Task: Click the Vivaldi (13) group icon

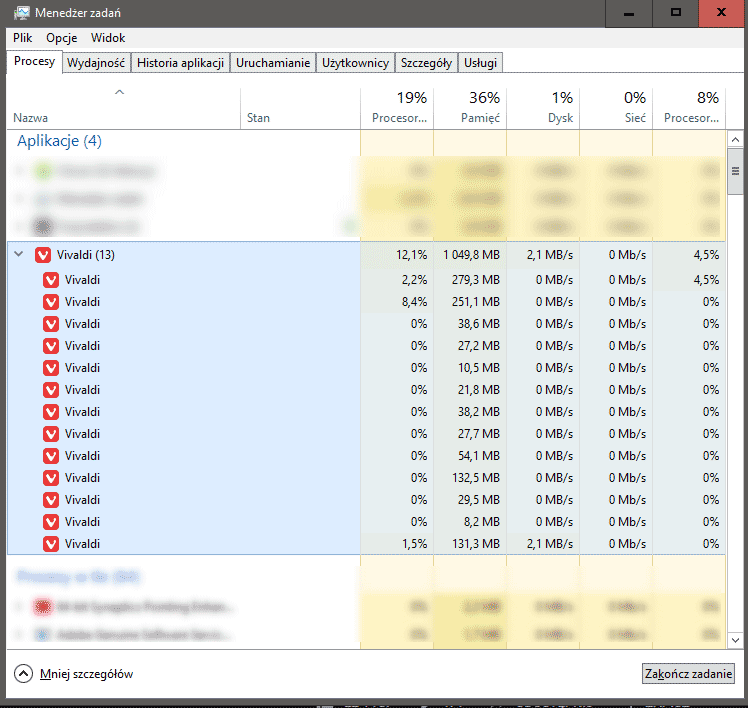Action: pyautogui.click(x=43, y=255)
